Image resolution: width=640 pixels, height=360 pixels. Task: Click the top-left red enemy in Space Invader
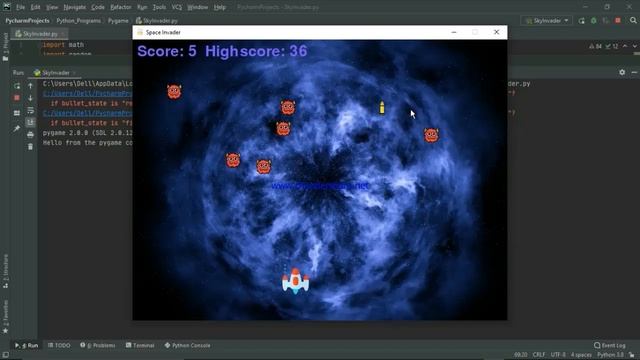point(174,92)
